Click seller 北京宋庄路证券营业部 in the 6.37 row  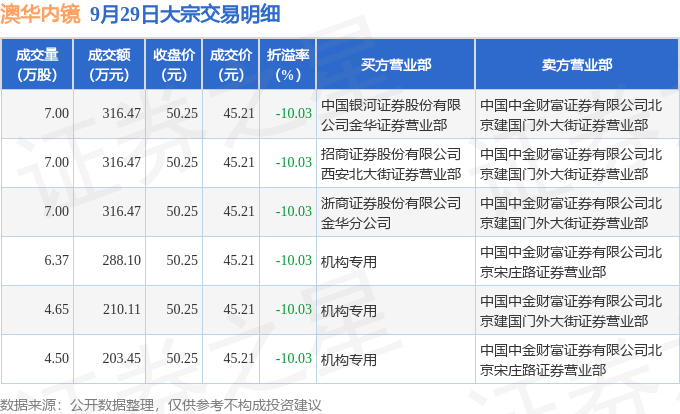click(571, 262)
